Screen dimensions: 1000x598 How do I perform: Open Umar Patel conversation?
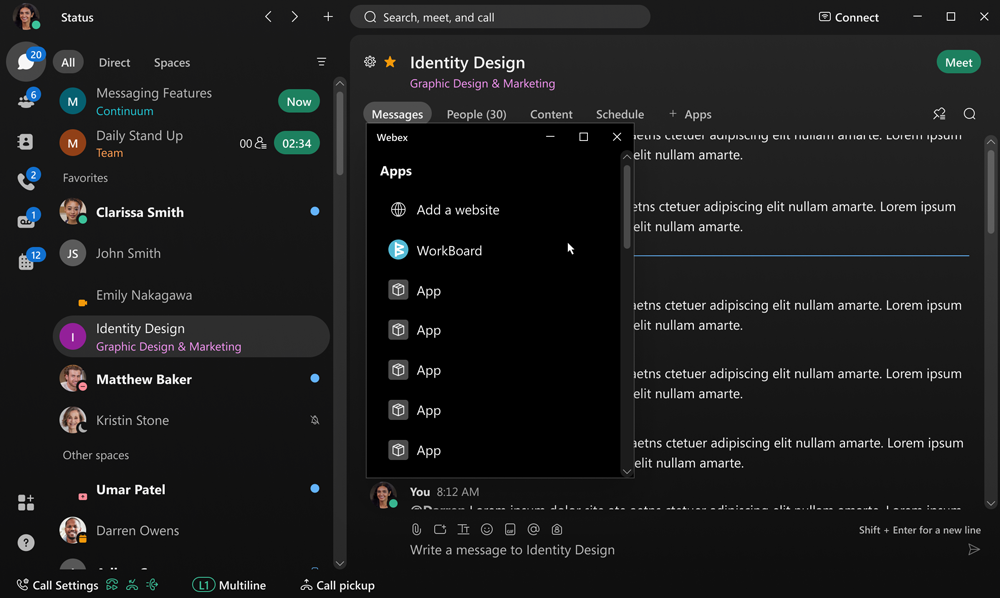tap(191, 490)
